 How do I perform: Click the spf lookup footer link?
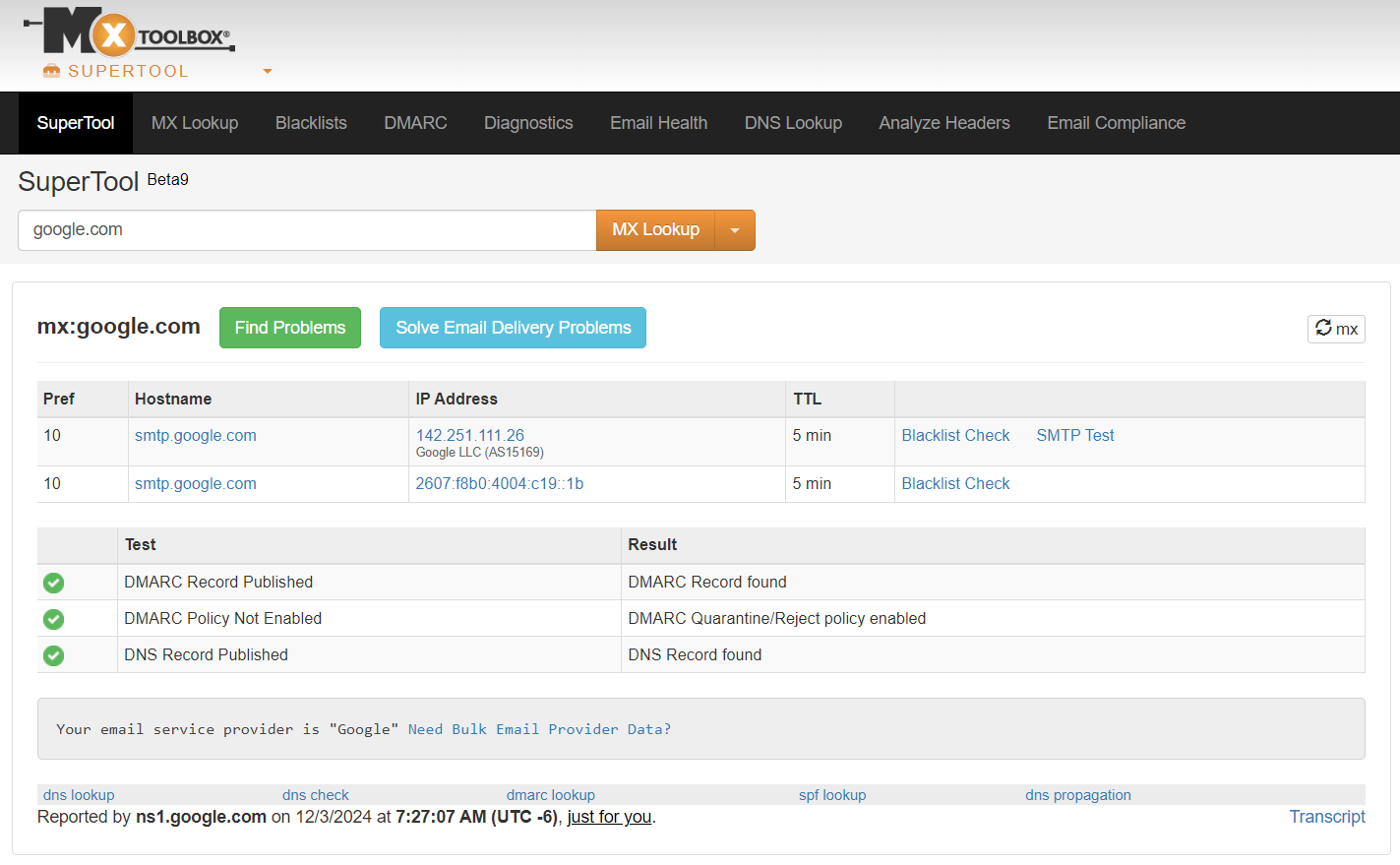click(x=832, y=795)
